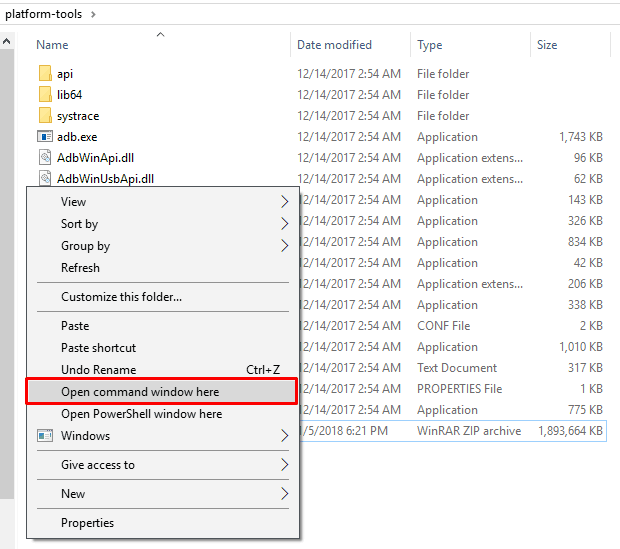620x549 pixels.
Task: Click the breadcrumb arrow after platform-tools
Action: [93, 15]
